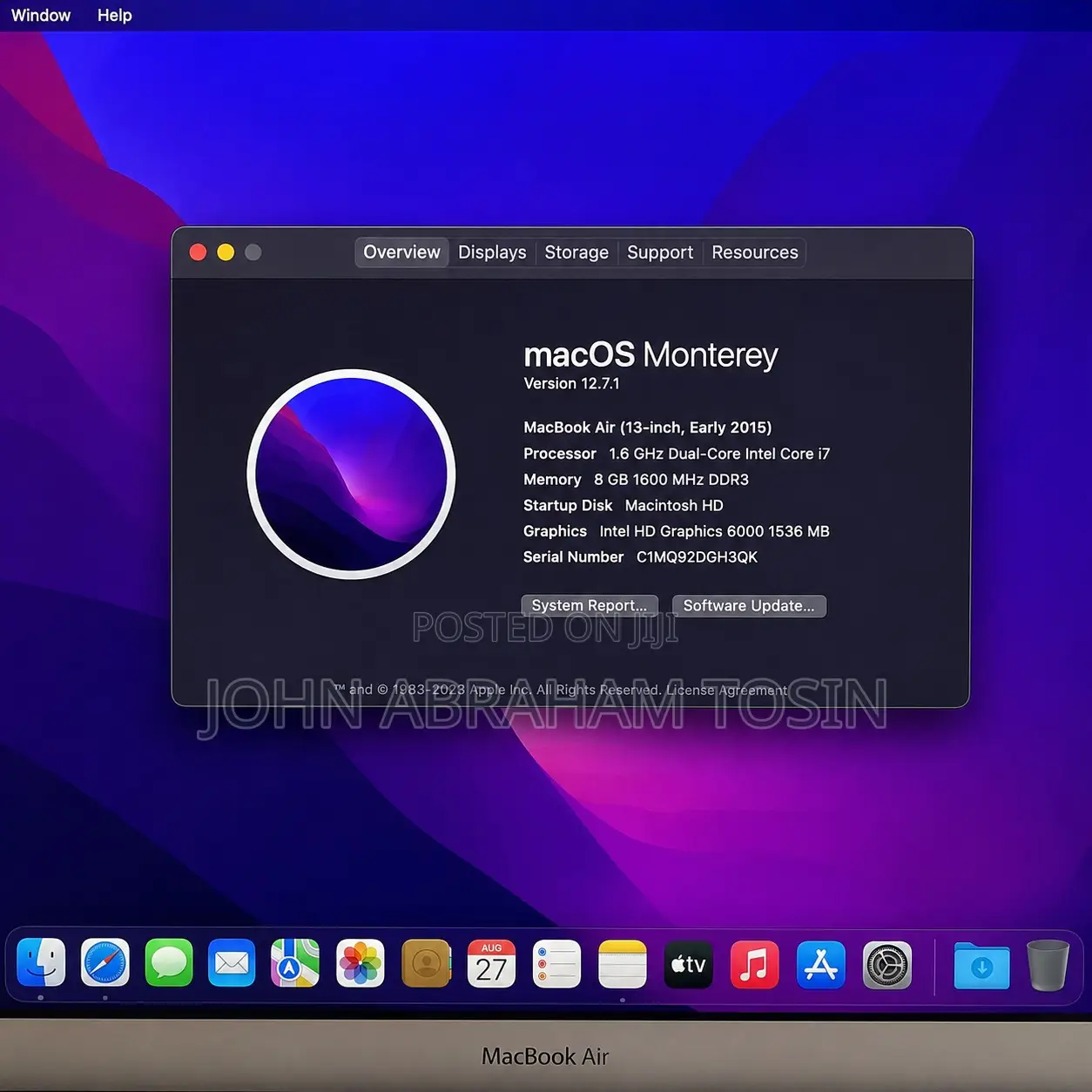The image size is (1092, 1092).
Task: Open Trash in the Dock
Action: [x=1048, y=965]
